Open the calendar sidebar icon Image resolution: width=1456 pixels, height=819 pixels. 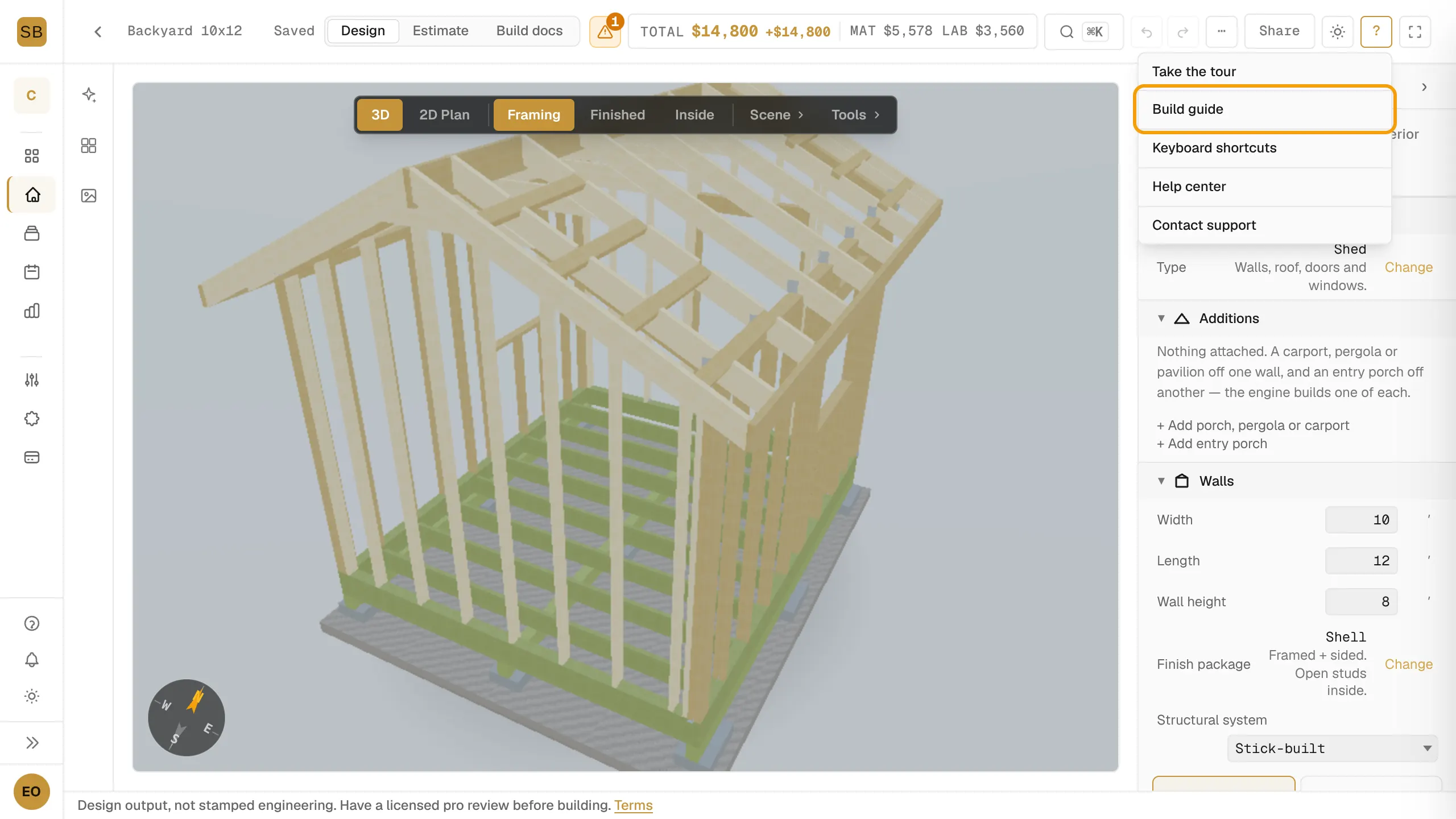pos(32,272)
